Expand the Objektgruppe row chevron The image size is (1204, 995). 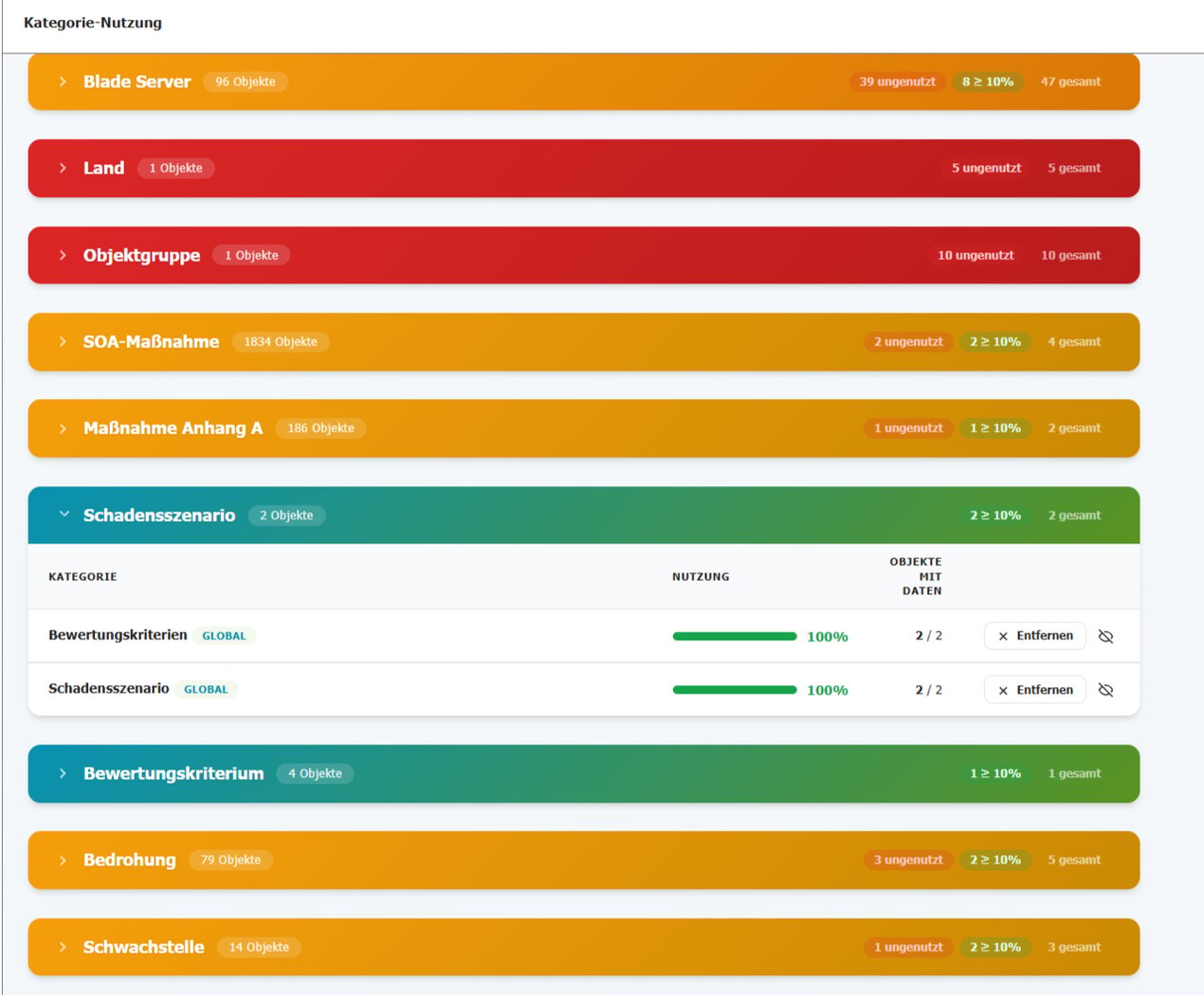point(63,255)
